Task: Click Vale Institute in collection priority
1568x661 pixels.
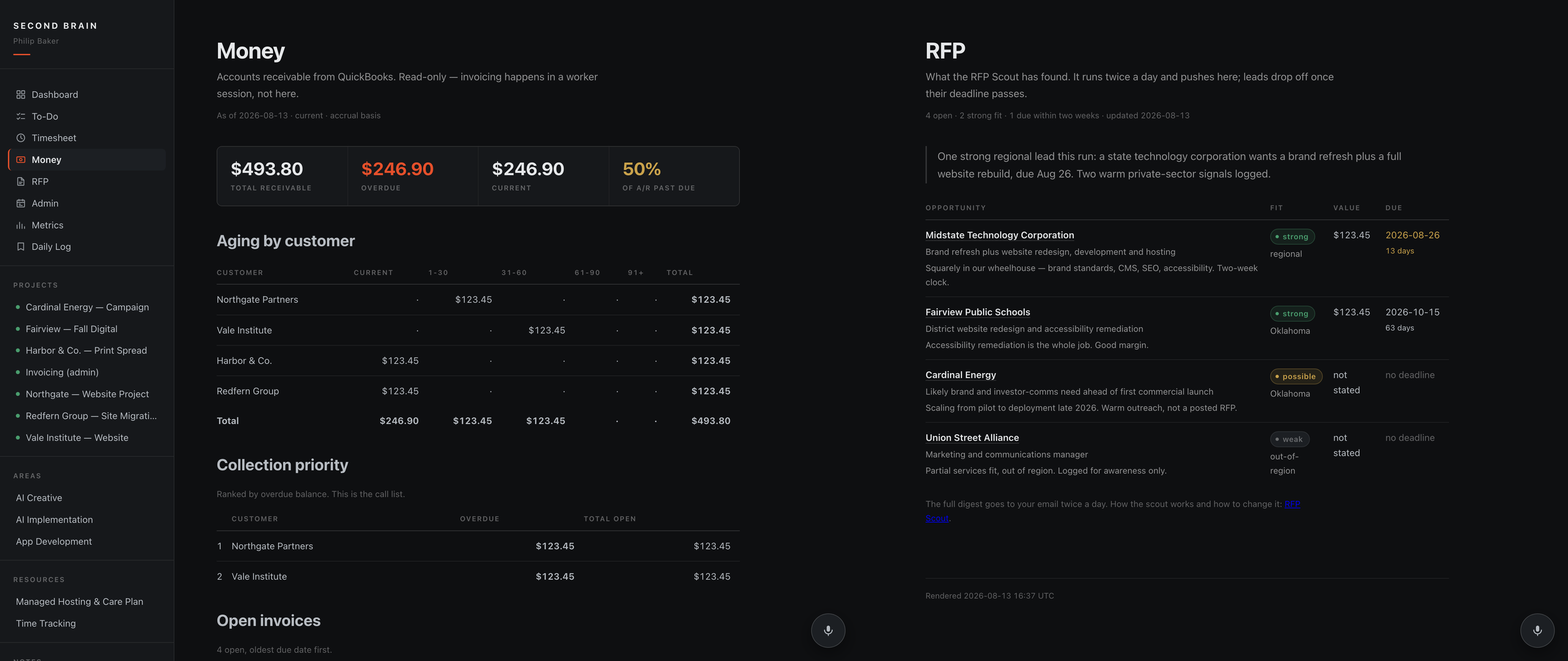Action: (258, 576)
